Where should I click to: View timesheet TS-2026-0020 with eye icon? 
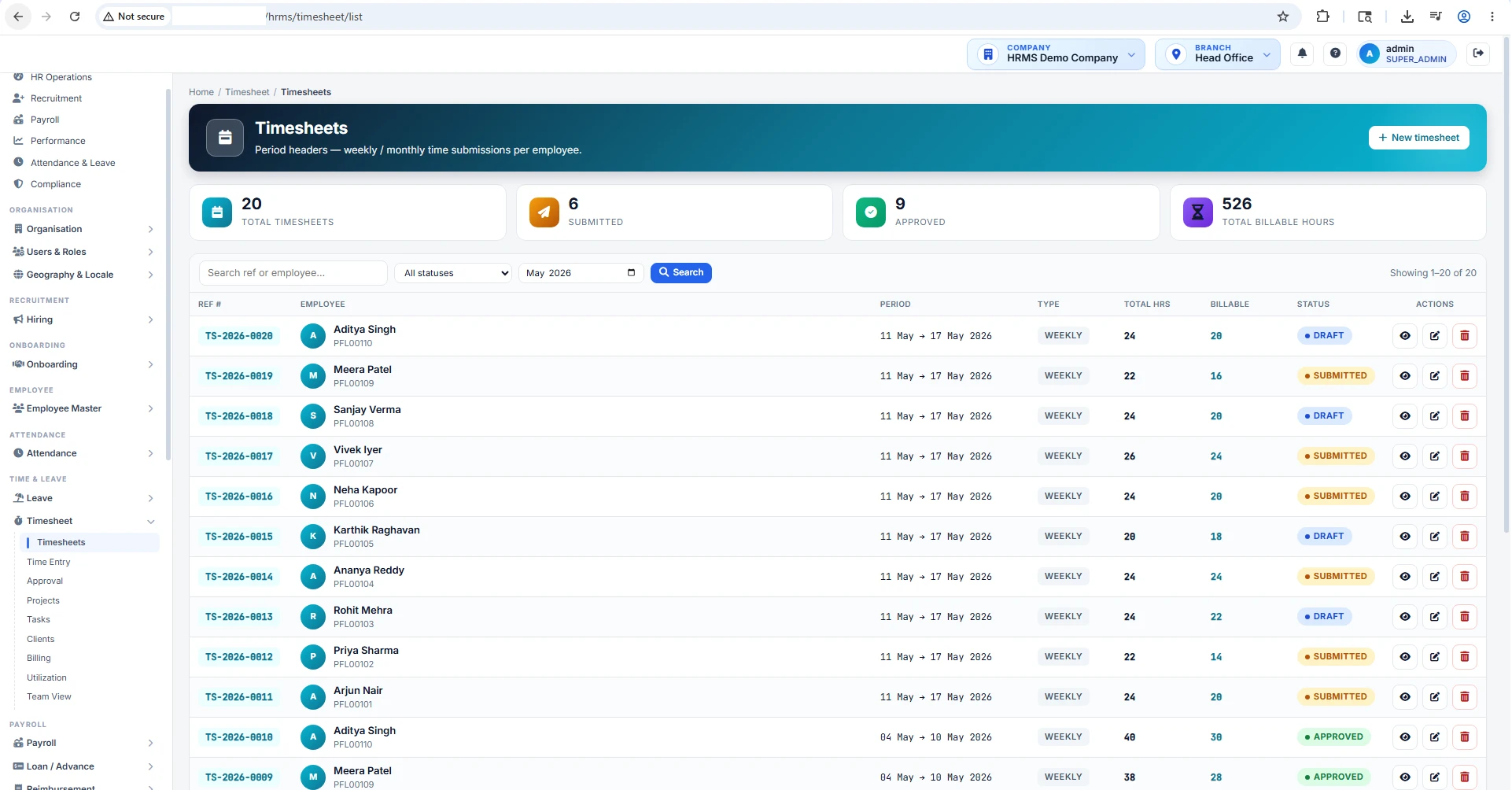coord(1405,336)
